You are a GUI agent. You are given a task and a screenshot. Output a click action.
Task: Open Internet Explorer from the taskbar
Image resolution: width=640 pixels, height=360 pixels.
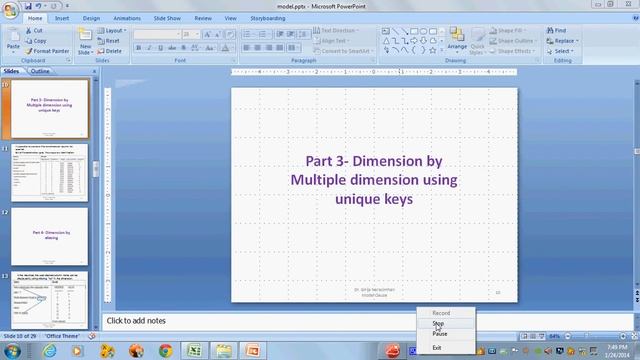[x=49, y=351]
